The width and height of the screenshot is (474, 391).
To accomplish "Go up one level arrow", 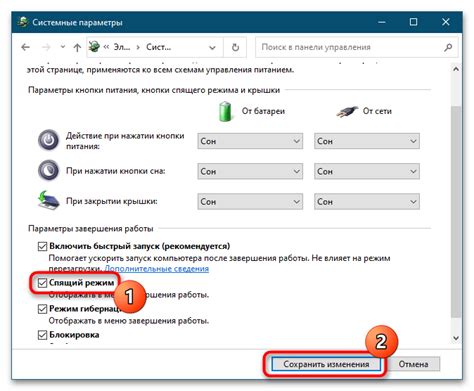I will (77, 47).
